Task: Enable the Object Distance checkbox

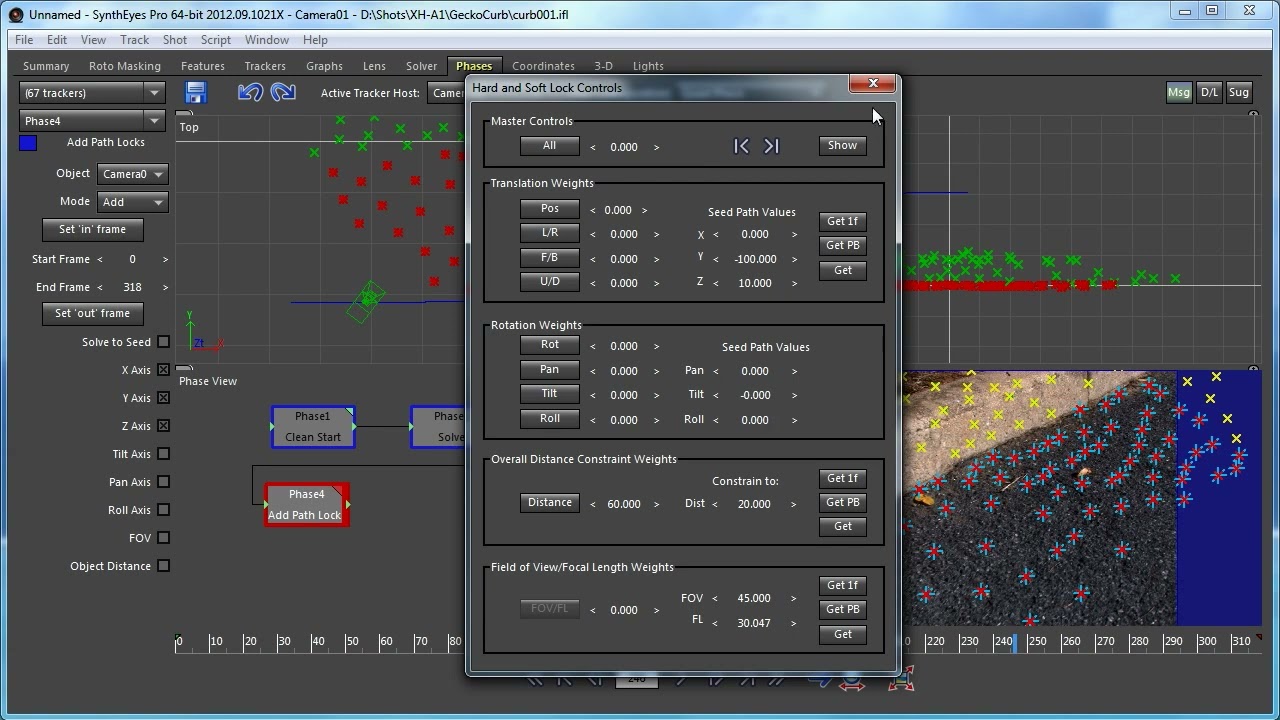Action: (x=164, y=566)
